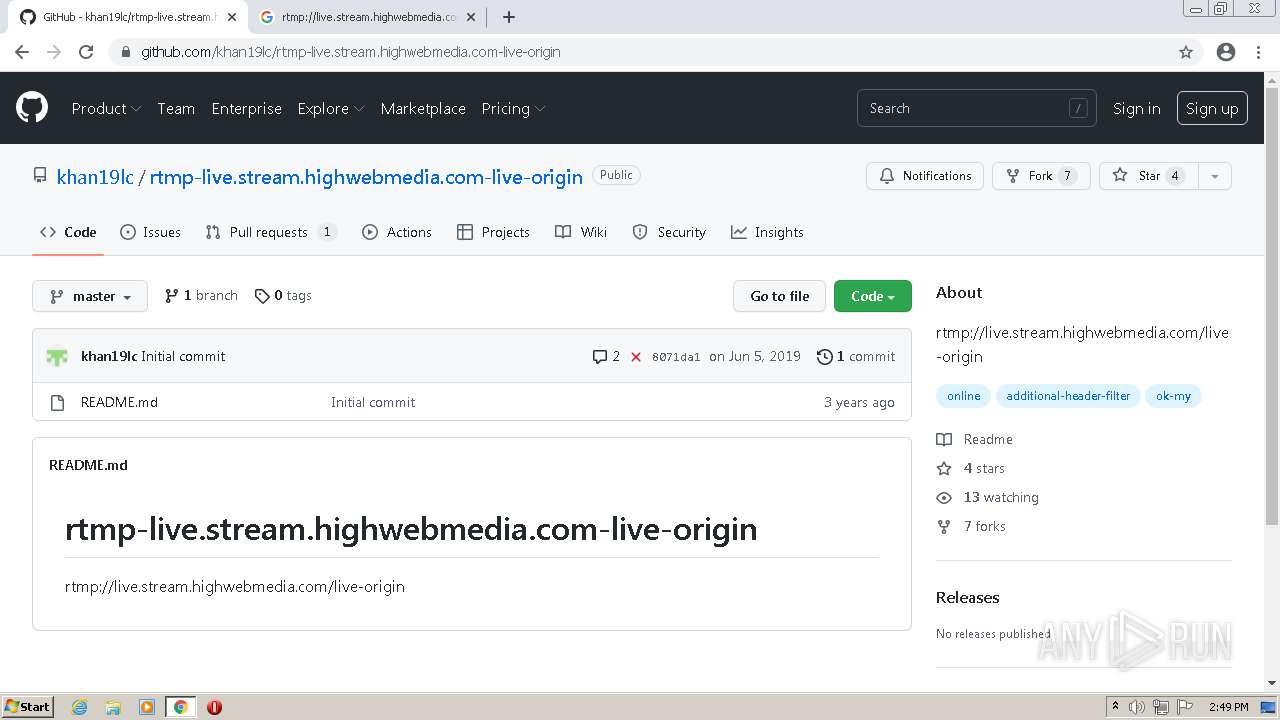Expand the Pricing menu

click(x=513, y=109)
